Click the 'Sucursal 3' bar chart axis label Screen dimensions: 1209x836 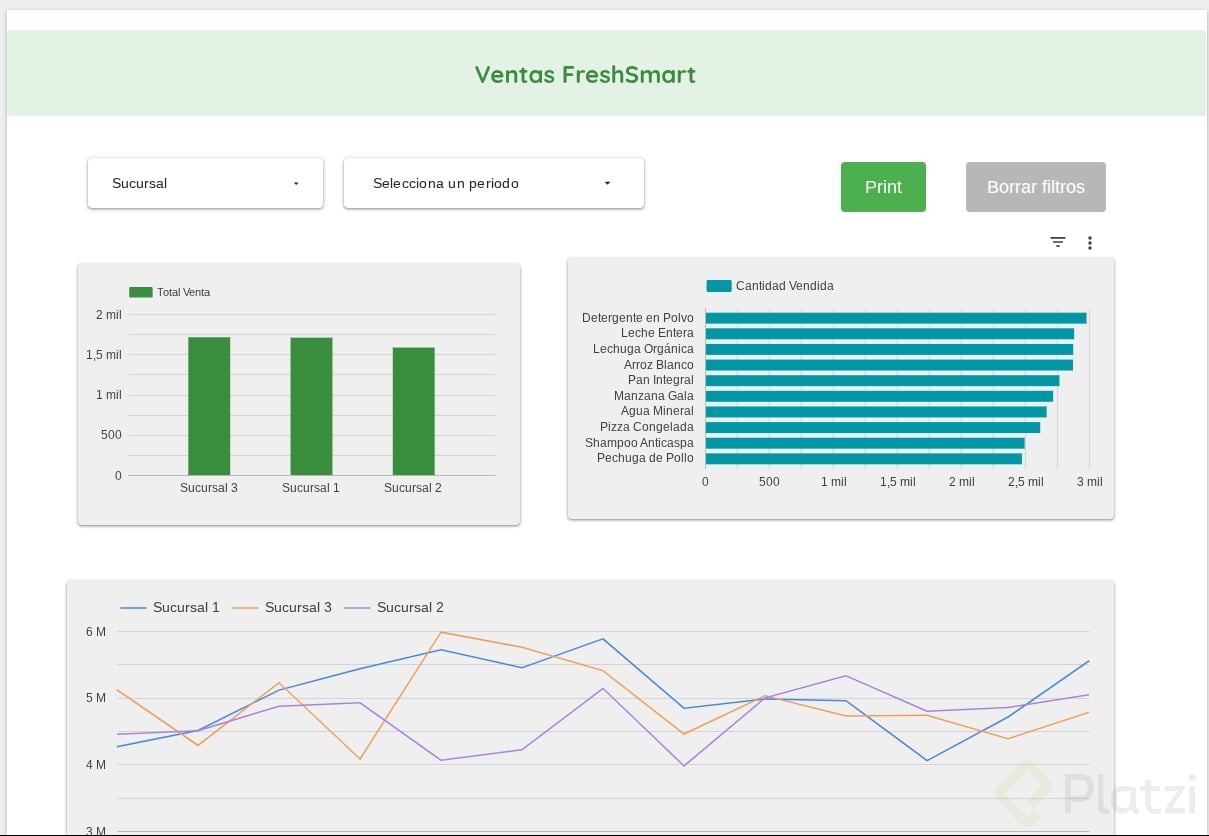(209, 488)
